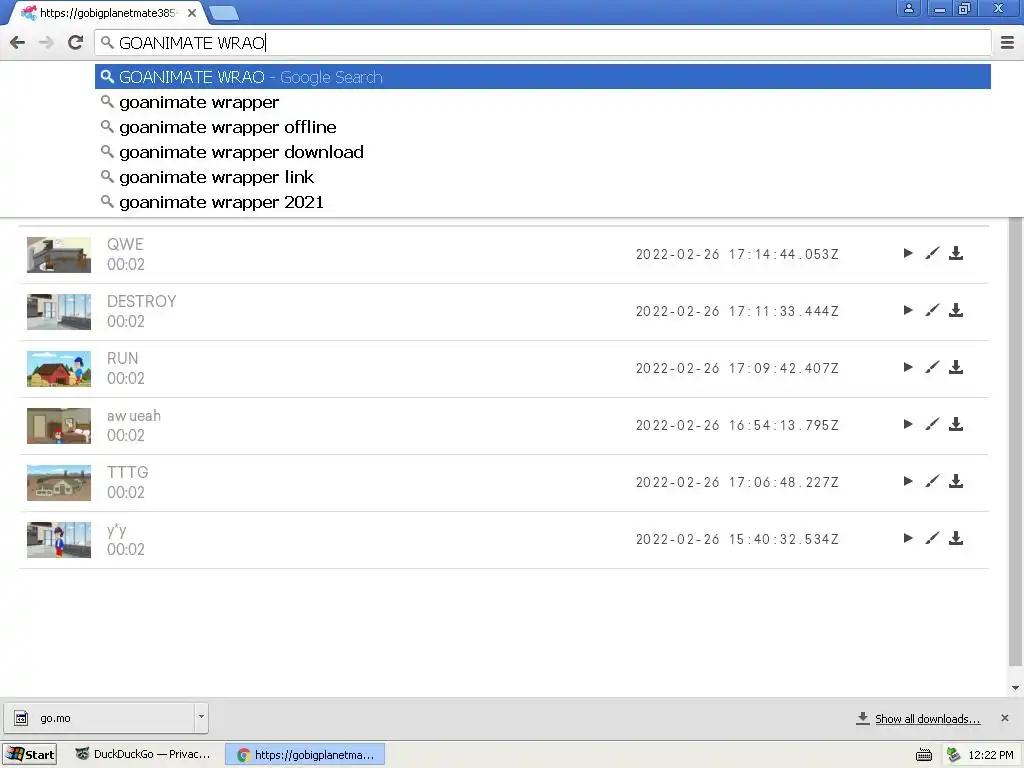Edit the y'y video
The width and height of the screenshot is (1024, 768).
[x=932, y=538]
